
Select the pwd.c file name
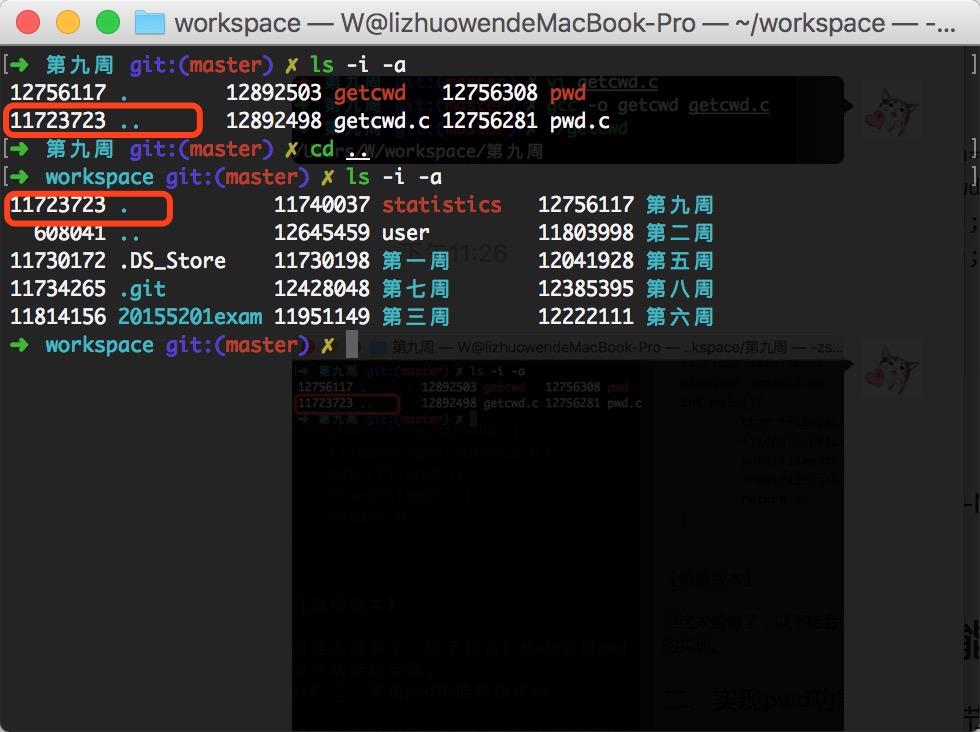(x=579, y=121)
